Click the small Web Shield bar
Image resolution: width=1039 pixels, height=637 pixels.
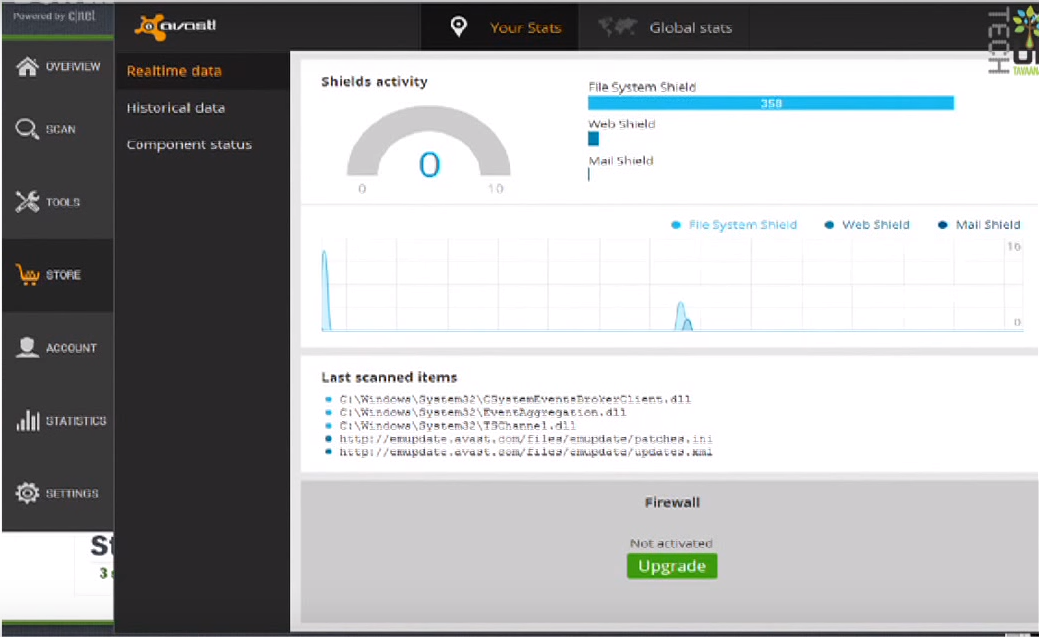(x=593, y=139)
